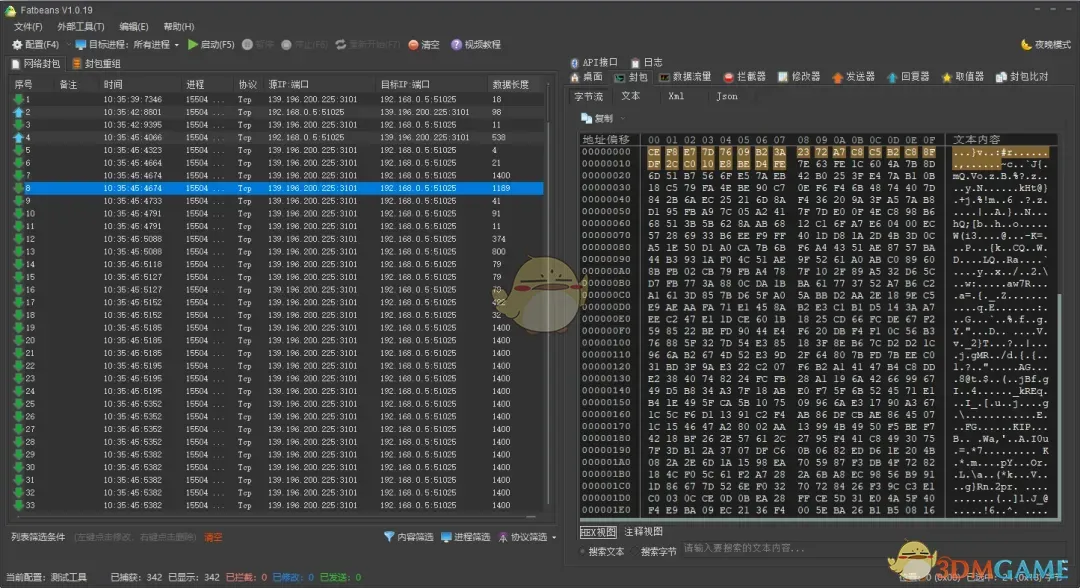Screen dimensions: 1080x588
Task: Open the 拦截器 interceptor panel
Action: pos(743,77)
